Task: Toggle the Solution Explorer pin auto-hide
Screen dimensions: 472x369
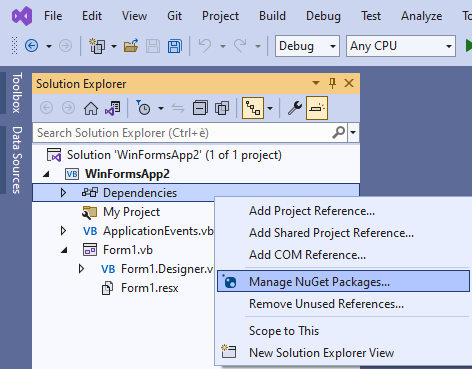Action: pyautogui.click(x=332, y=83)
